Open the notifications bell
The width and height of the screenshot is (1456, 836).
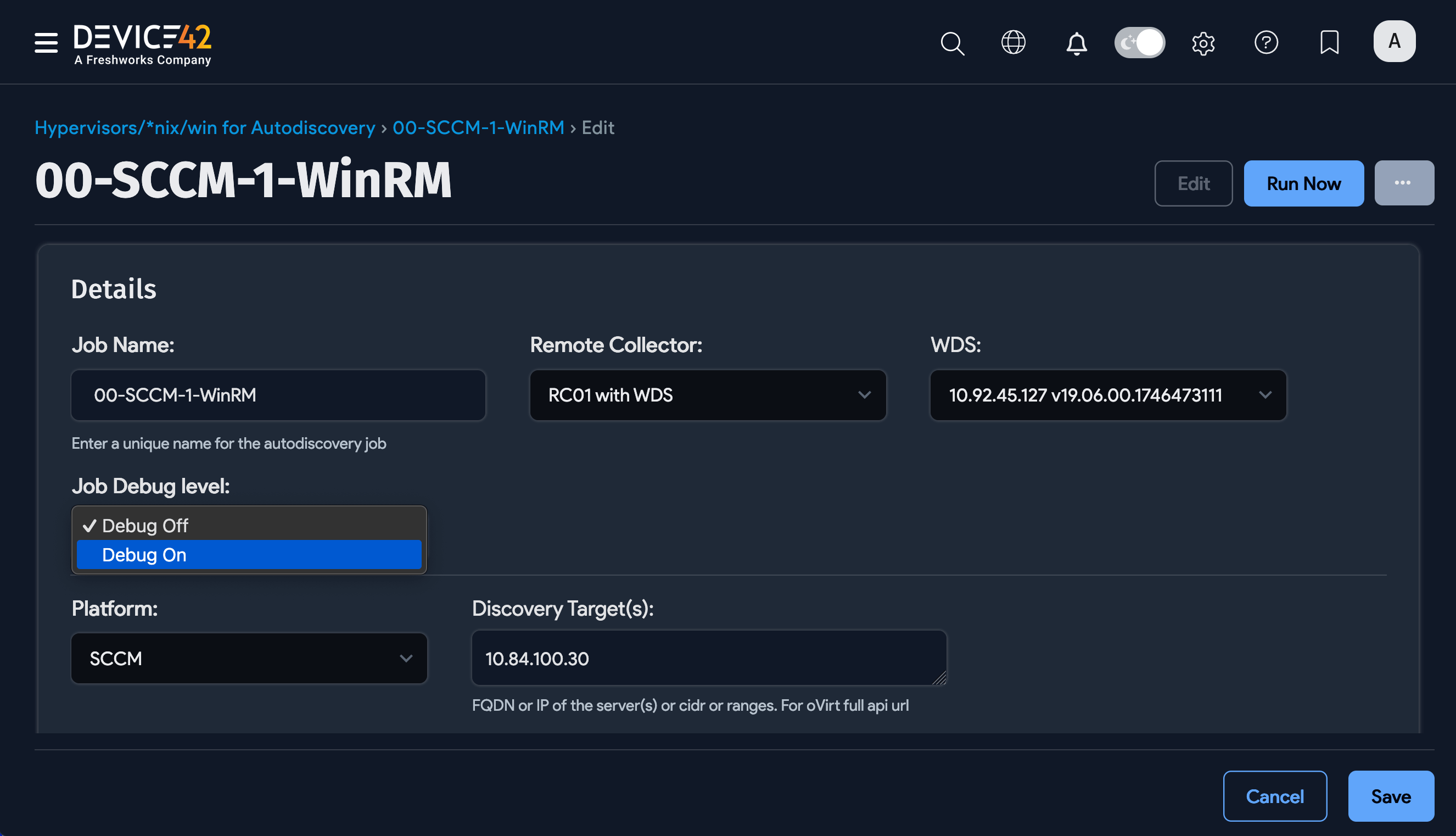point(1076,42)
